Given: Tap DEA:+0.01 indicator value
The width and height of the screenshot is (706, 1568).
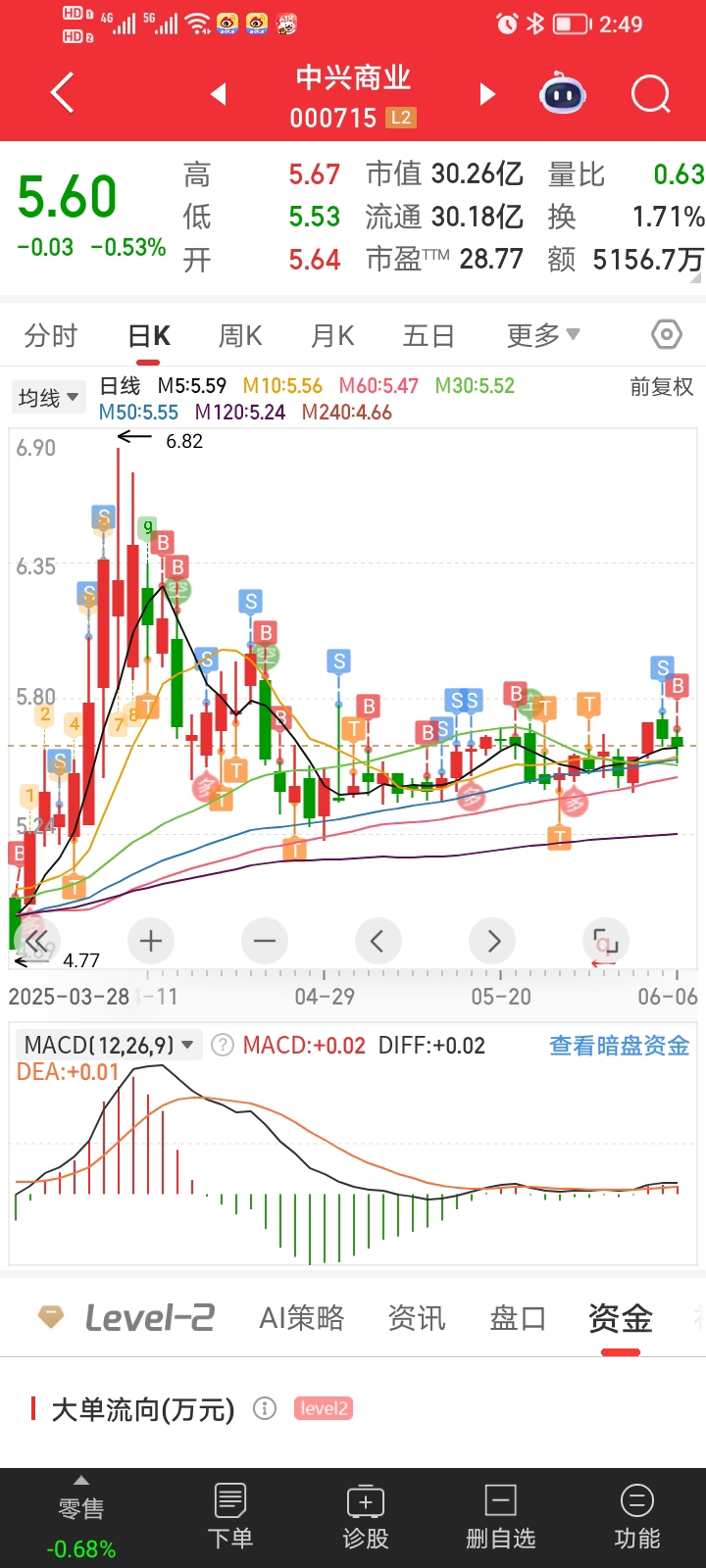Looking at the screenshot, I should pos(68,1072).
